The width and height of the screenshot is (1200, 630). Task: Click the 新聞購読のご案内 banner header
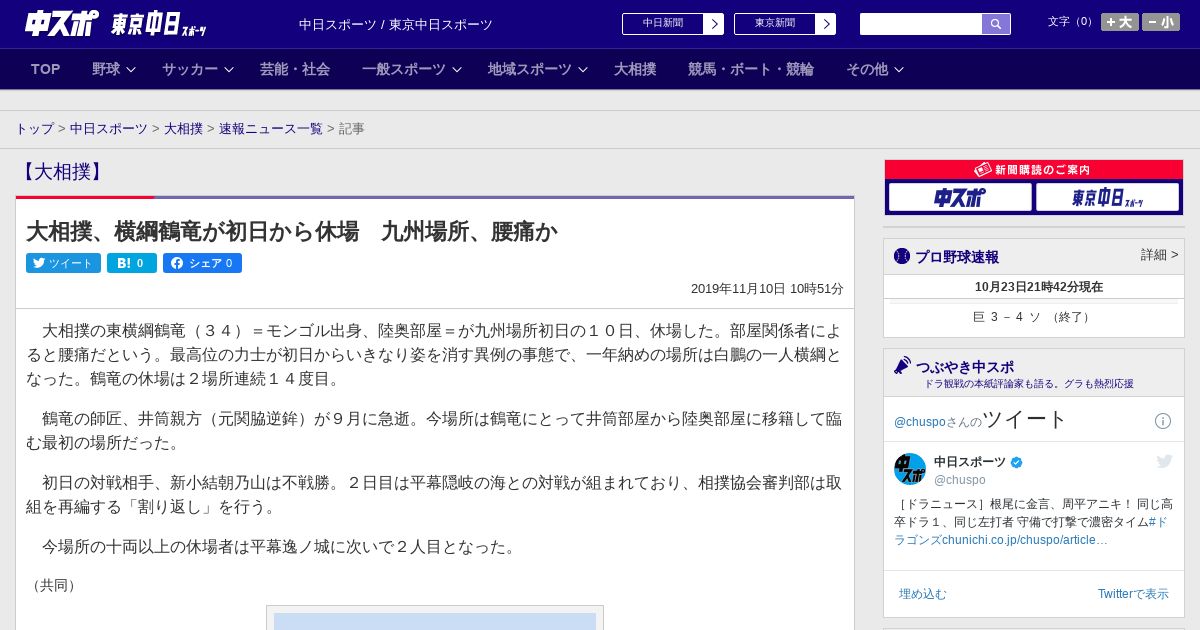pos(1033,170)
